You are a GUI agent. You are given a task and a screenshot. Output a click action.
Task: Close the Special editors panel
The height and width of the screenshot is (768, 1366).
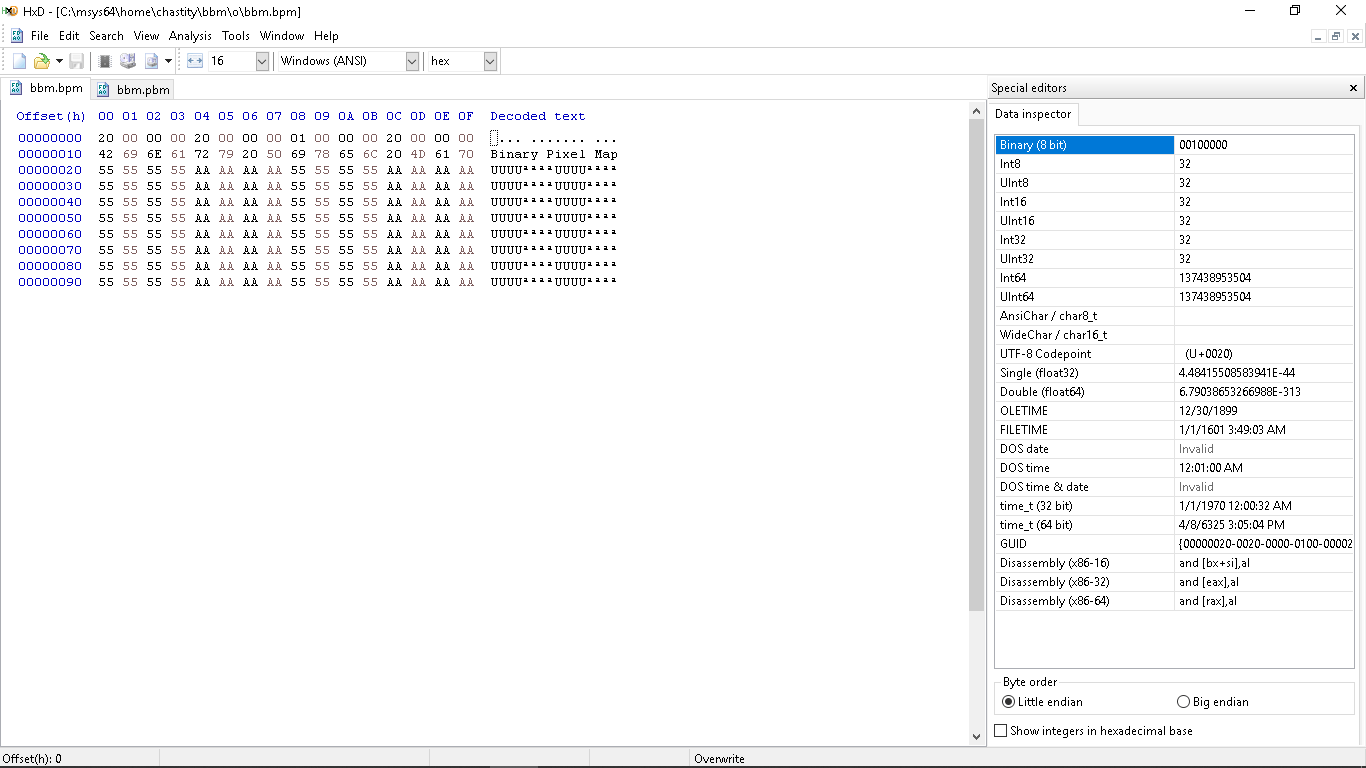[1352, 87]
